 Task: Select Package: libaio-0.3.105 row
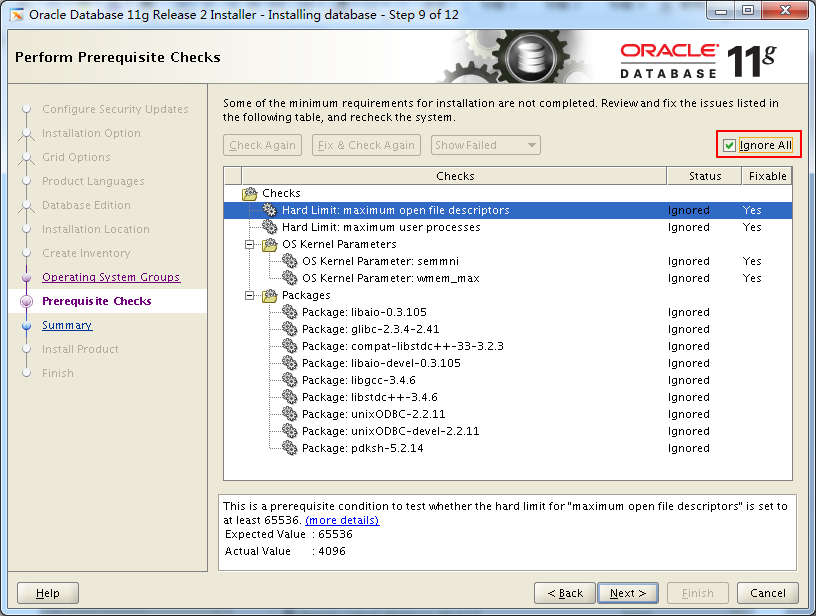(508, 312)
